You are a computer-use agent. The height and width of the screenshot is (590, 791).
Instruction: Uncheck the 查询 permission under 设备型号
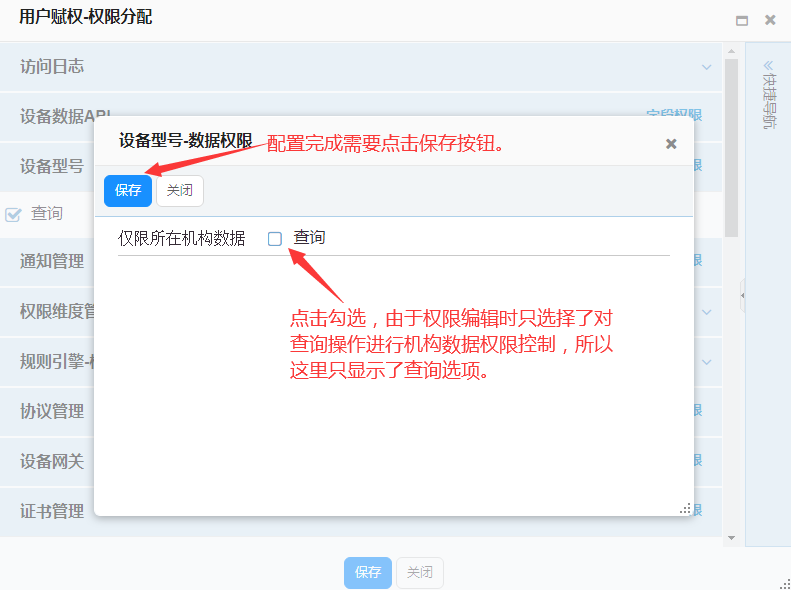tap(14, 214)
